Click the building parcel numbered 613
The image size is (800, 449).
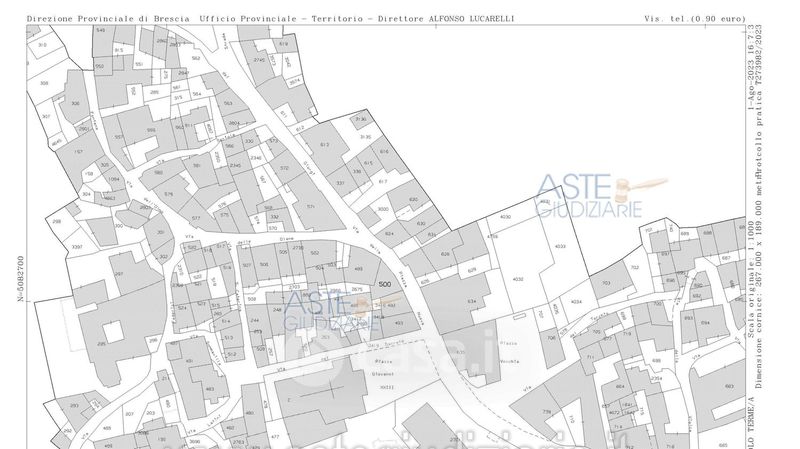pos(324,145)
